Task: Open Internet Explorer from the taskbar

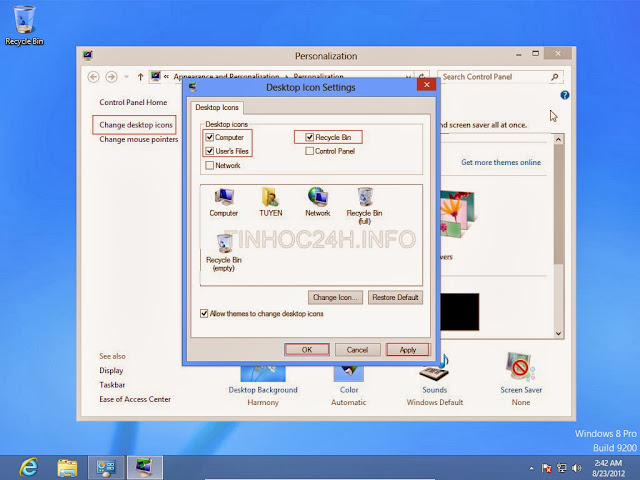Action: tap(29, 467)
